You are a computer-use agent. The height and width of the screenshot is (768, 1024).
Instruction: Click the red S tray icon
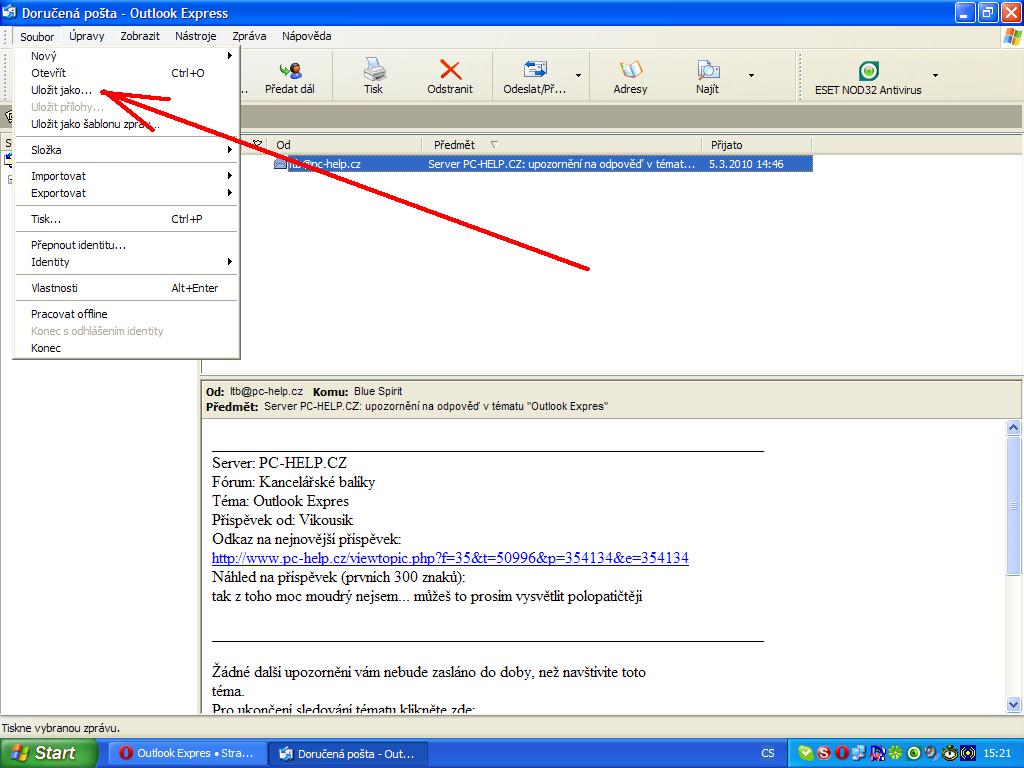click(x=824, y=753)
